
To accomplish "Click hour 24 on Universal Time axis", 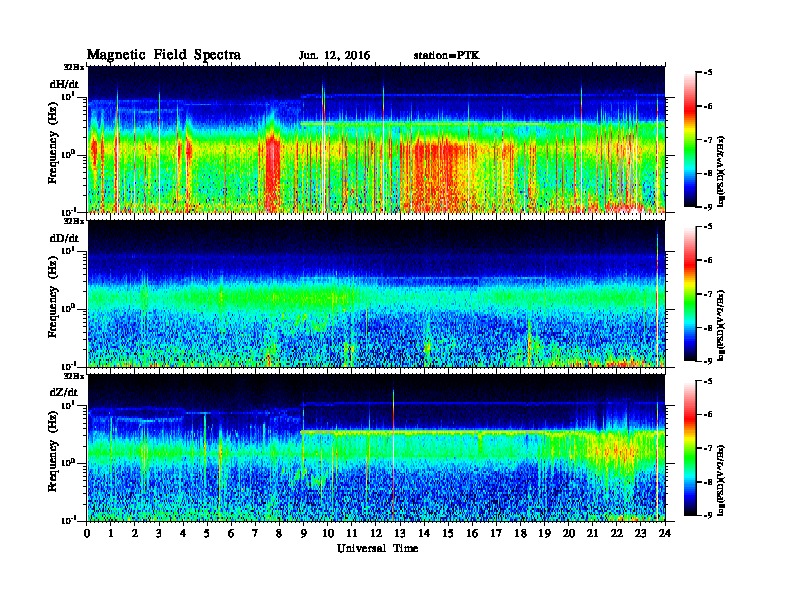I will tap(665, 533).
